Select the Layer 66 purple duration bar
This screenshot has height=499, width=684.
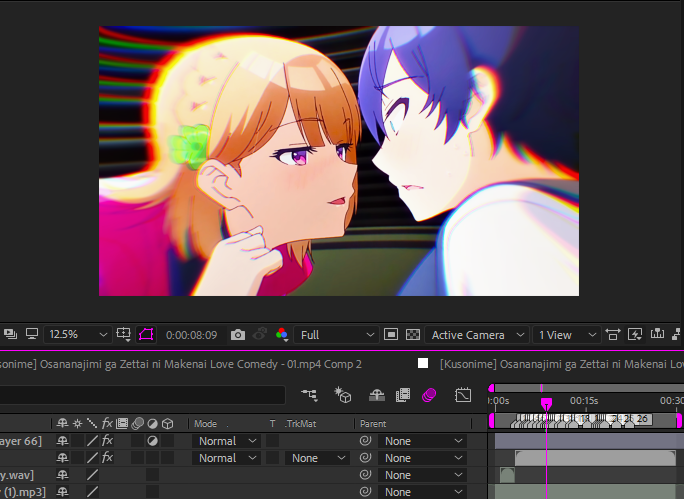click(x=589, y=441)
